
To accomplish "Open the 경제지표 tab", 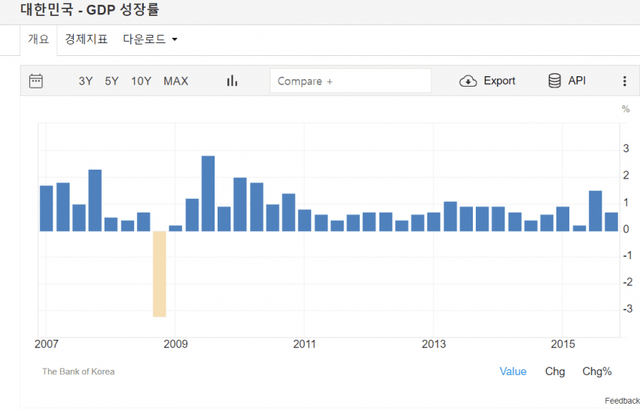I will tap(85, 40).
